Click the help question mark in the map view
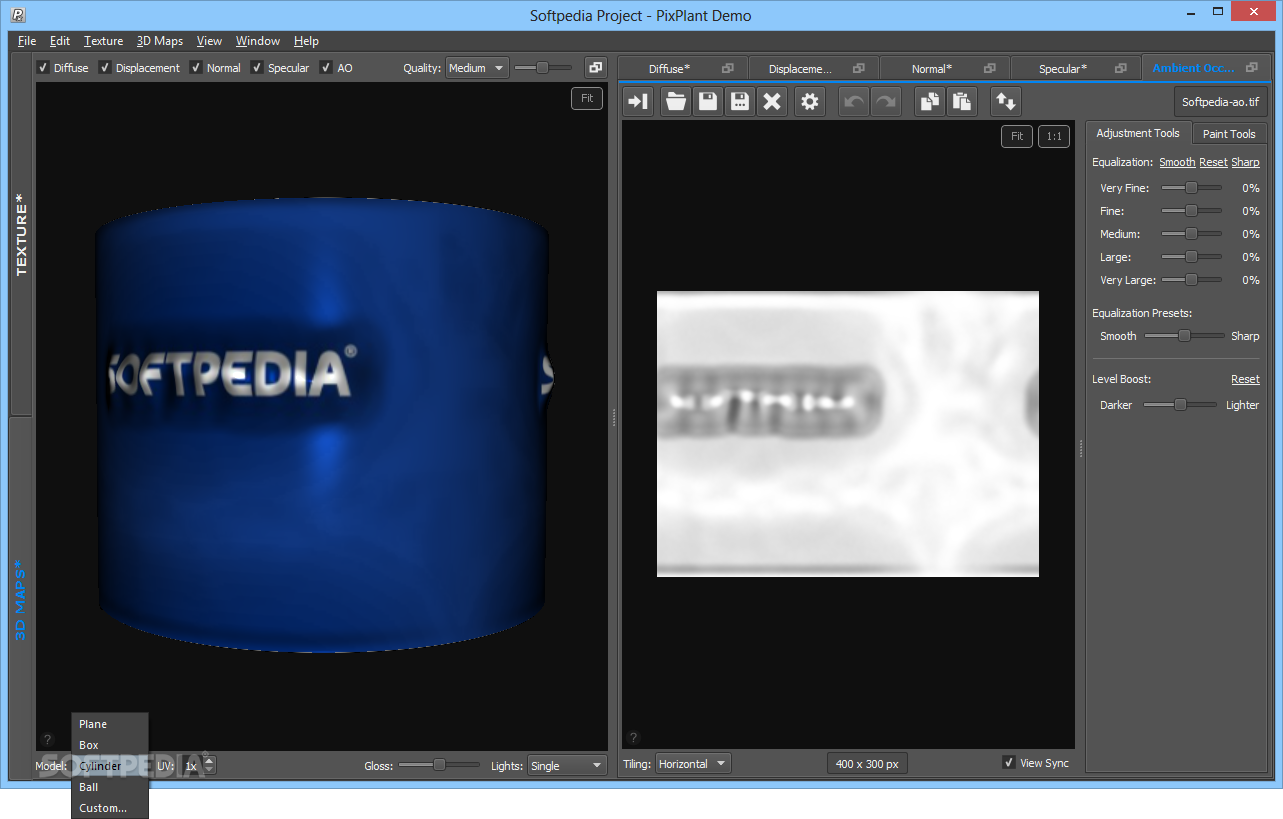Screen dimensions: 1283x819 pyautogui.click(x=632, y=738)
